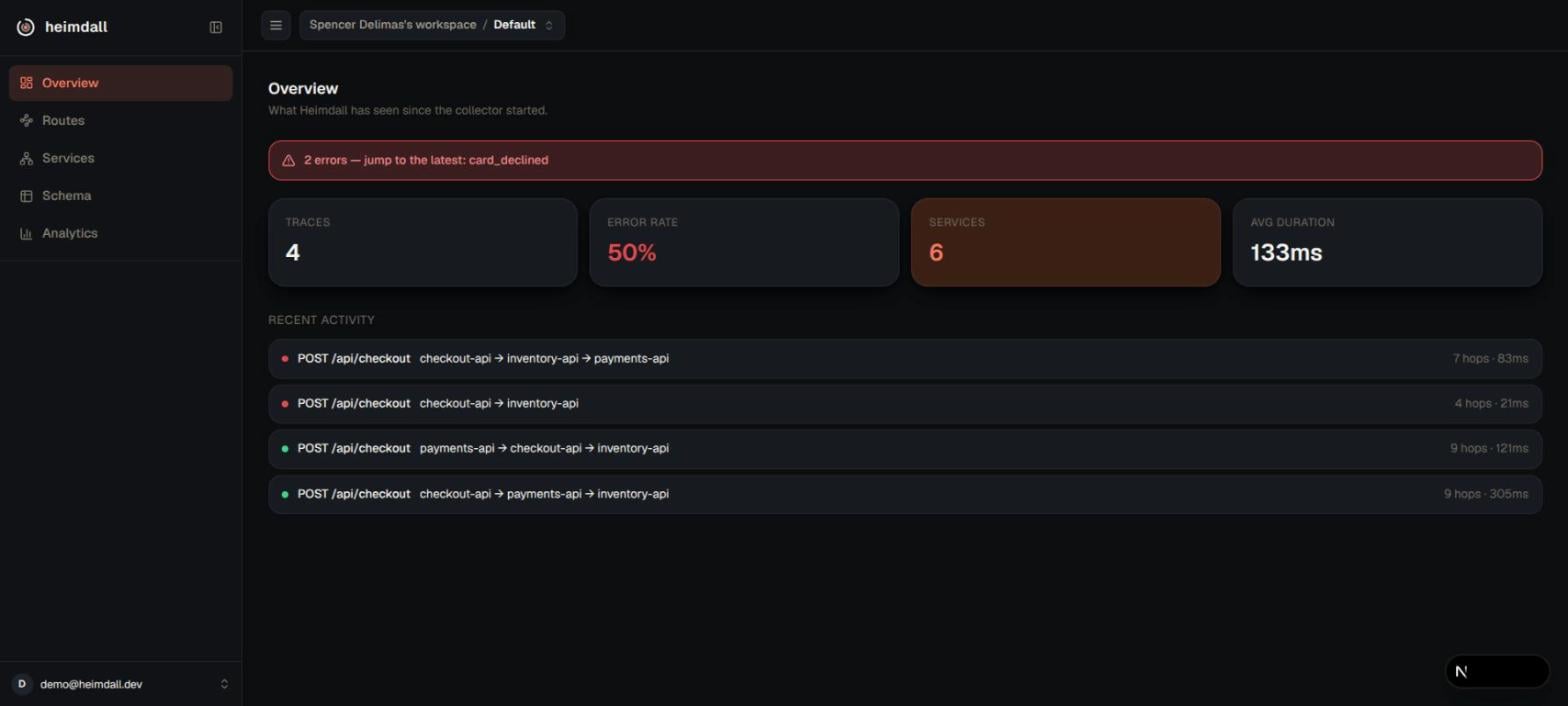Image resolution: width=1568 pixels, height=706 pixels.
Task: Click the Services icon in sidebar
Action: coord(26,158)
